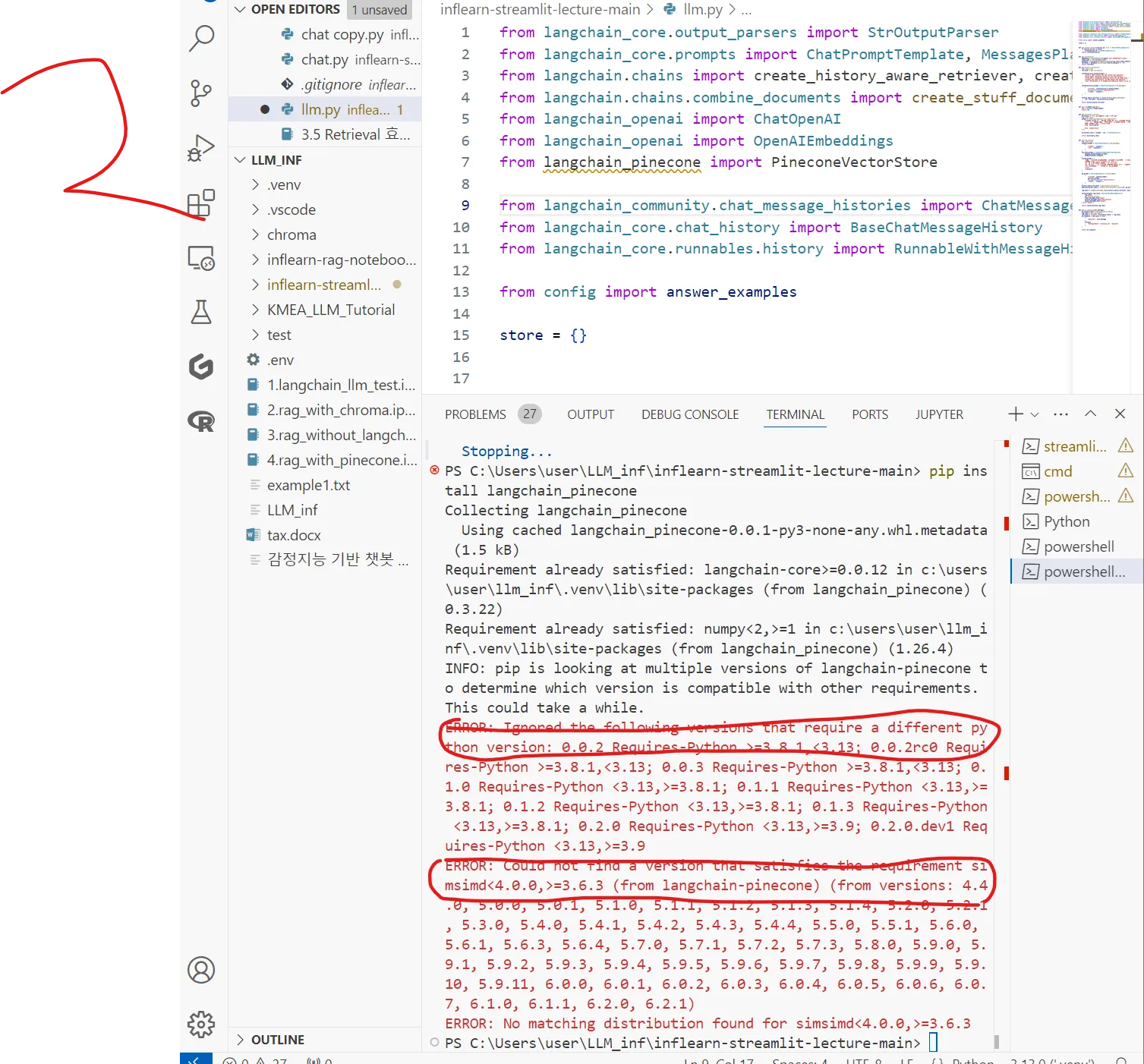Switch to the DEBUG CONSOLE tab
1144x1064 pixels.
[690, 414]
